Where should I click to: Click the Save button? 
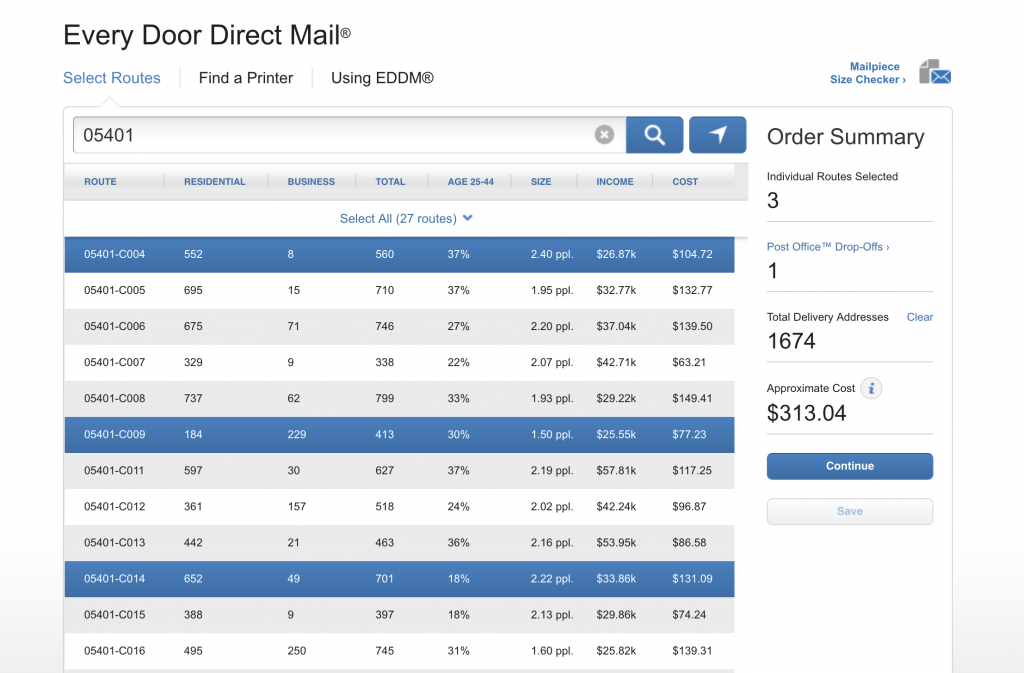[850, 511]
